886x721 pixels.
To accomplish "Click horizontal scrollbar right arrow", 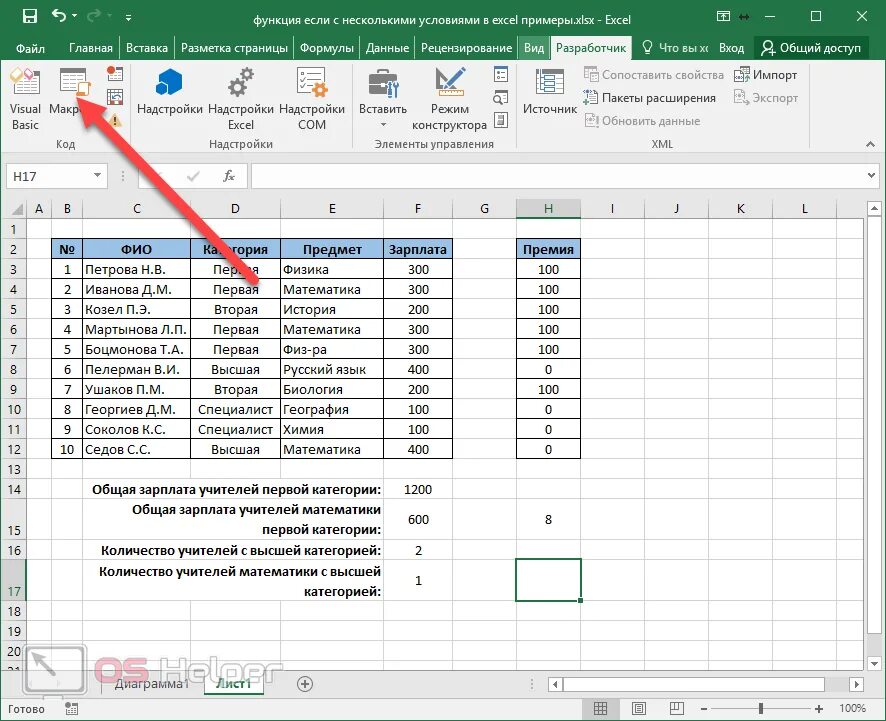I will [857, 684].
